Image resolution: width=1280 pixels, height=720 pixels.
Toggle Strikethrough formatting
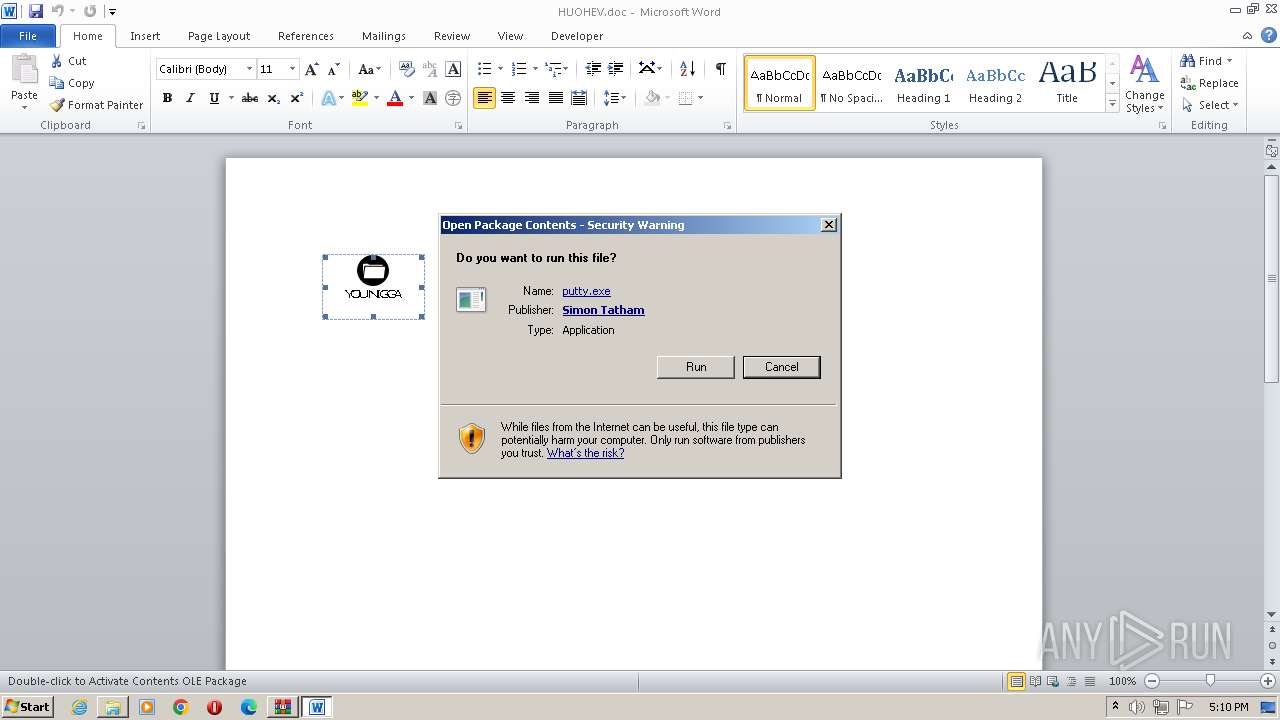pos(250,98)
